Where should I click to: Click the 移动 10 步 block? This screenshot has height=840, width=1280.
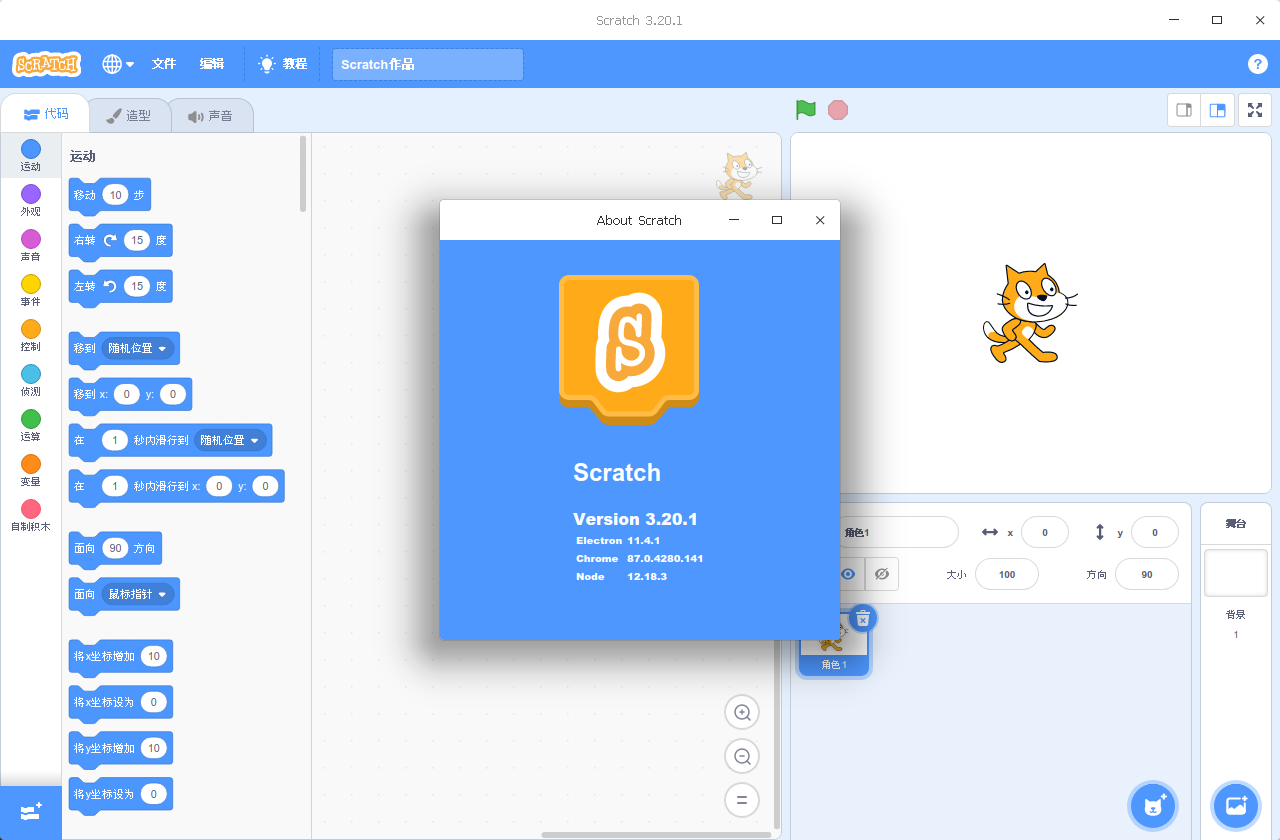pyautogui.click(x=110, y=195)
